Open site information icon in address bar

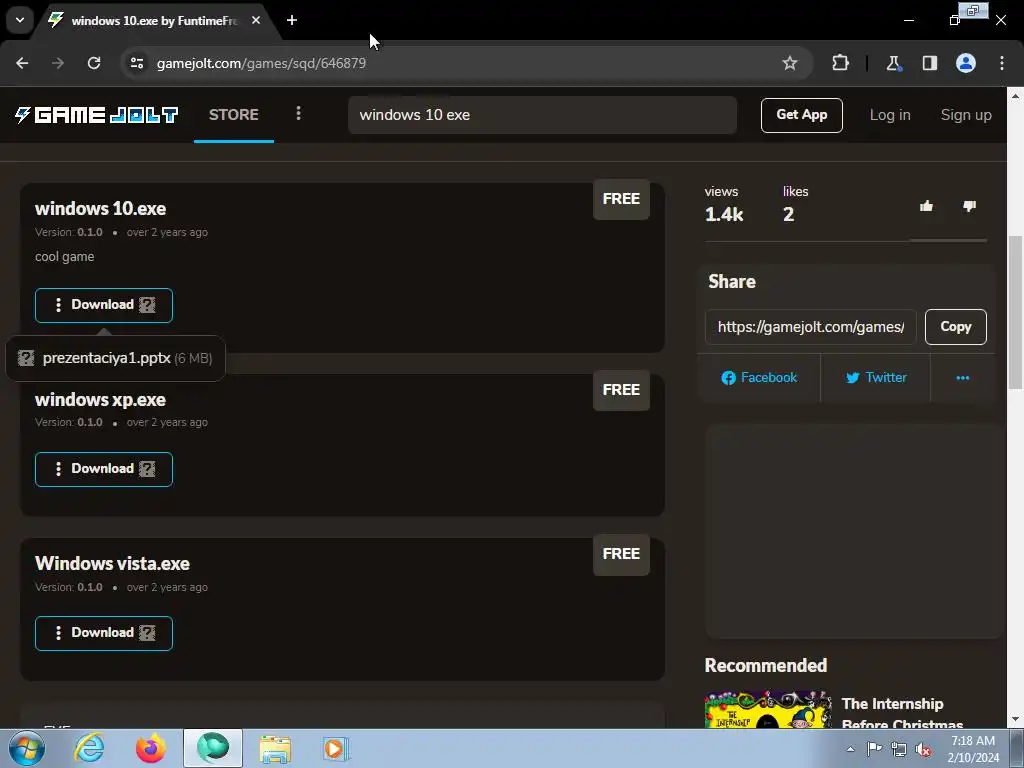coord(136,63)
